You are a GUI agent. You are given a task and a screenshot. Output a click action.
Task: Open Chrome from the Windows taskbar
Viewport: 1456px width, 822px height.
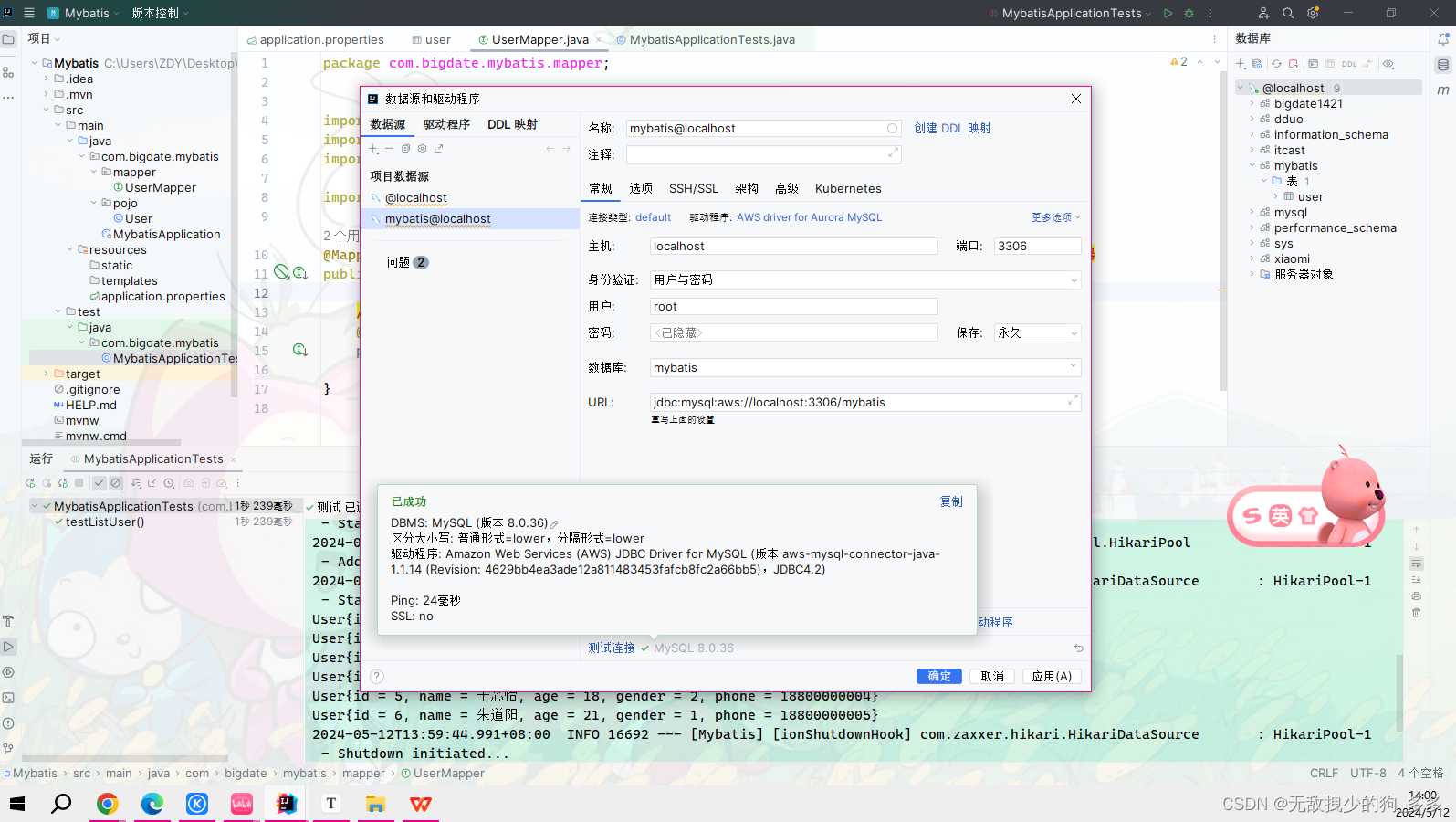pos(108,804)
